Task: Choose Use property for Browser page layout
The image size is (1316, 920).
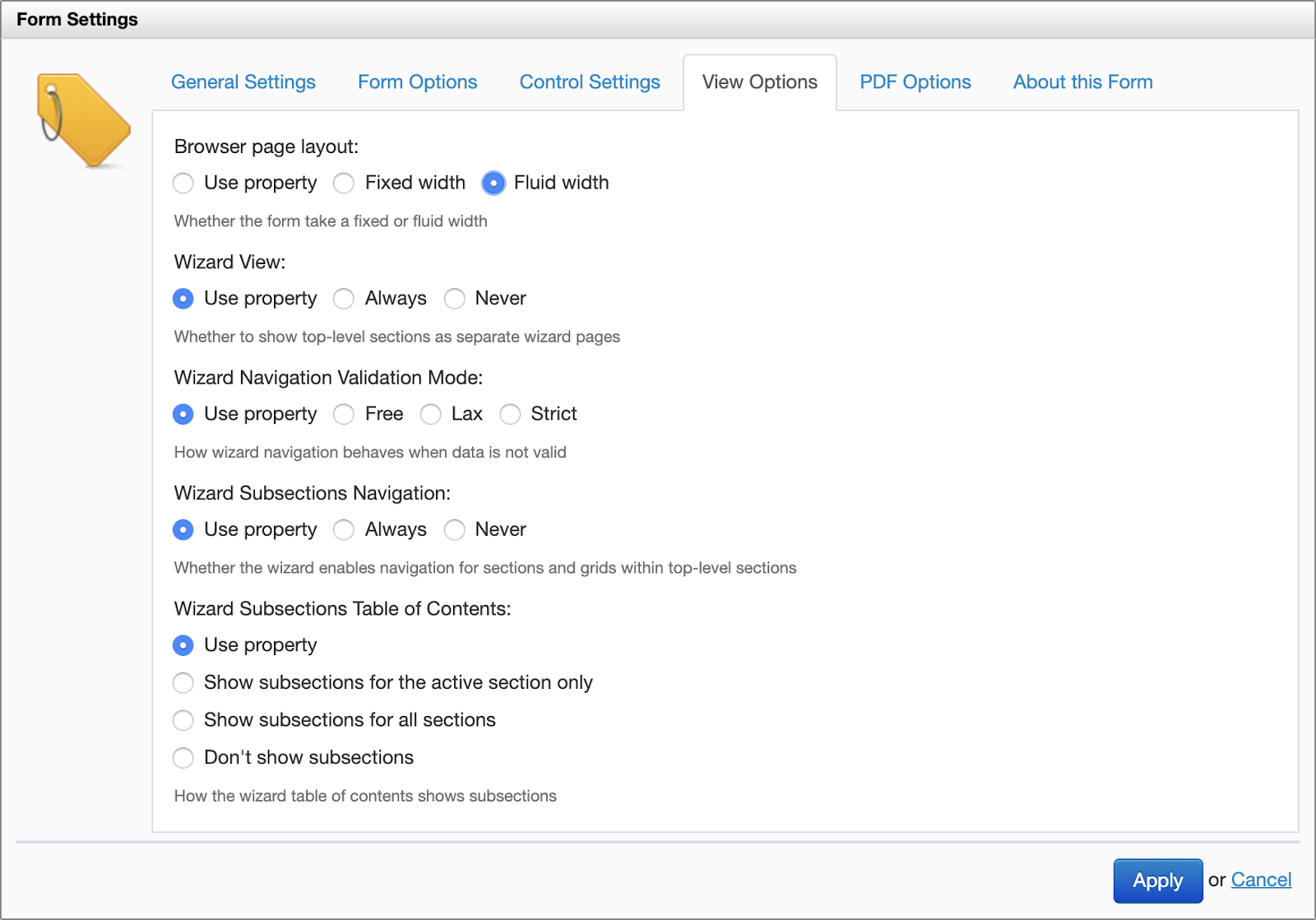Action: click(x=183, y=183)
